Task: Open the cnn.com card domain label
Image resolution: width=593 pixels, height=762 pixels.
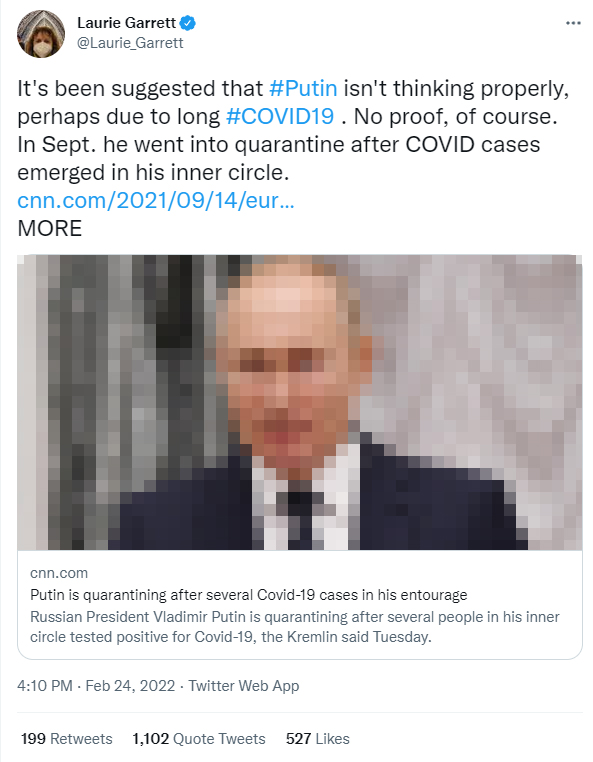Action: [x=59, y=573]
